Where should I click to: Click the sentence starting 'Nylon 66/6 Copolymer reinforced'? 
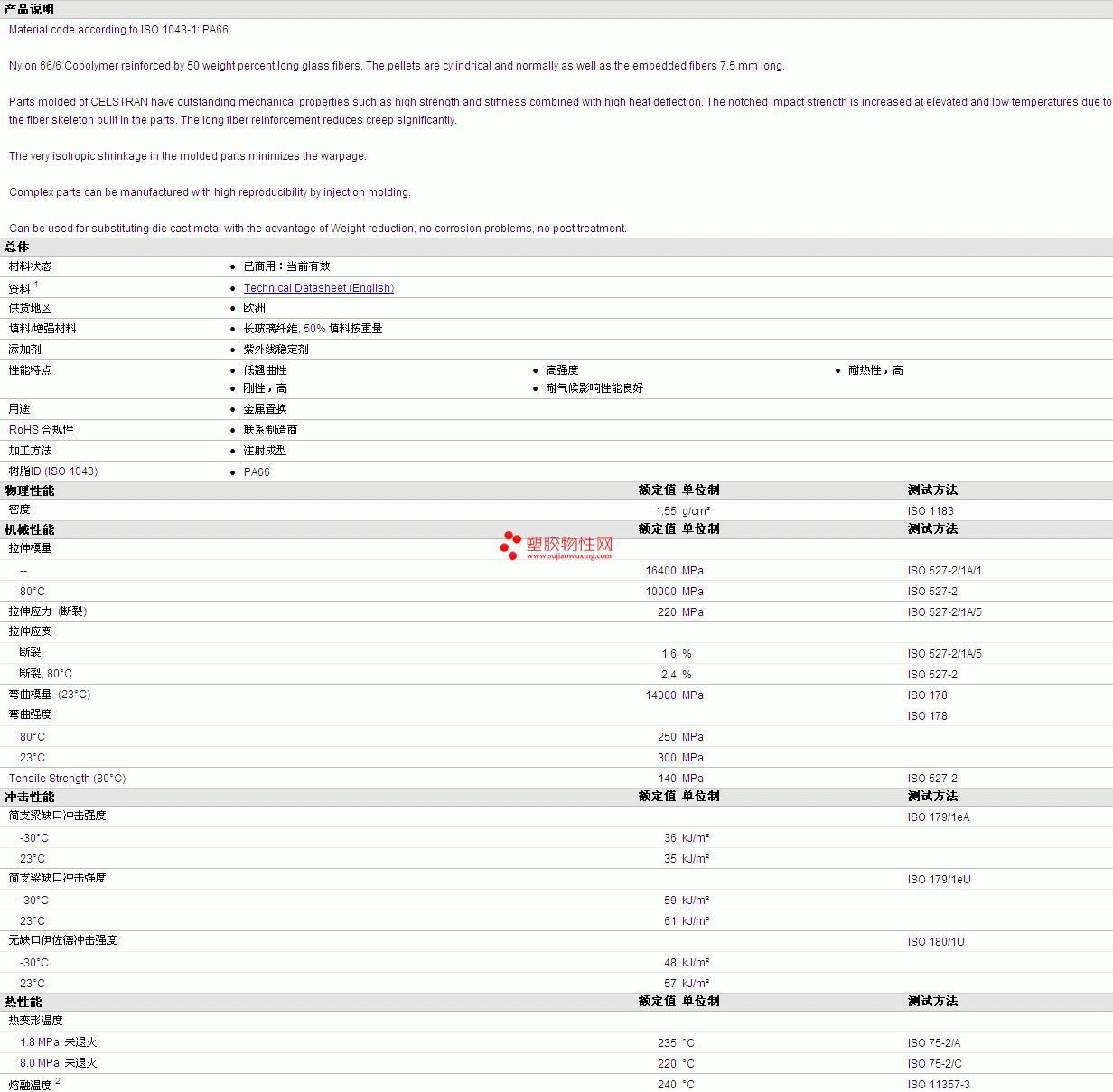397,66
